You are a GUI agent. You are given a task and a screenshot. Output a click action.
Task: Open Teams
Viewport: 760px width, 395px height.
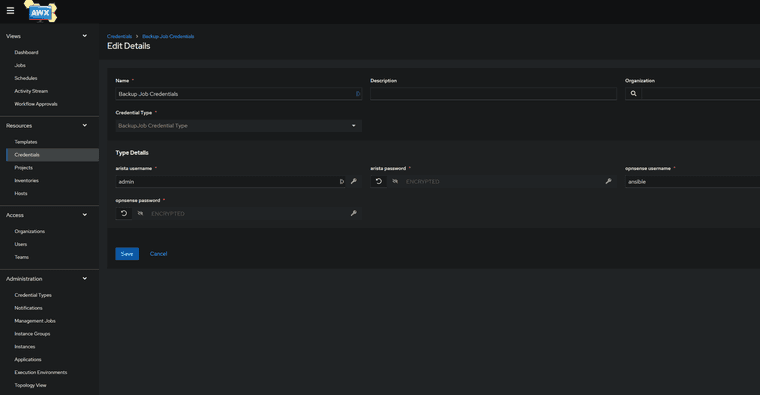tap(21, 257)
